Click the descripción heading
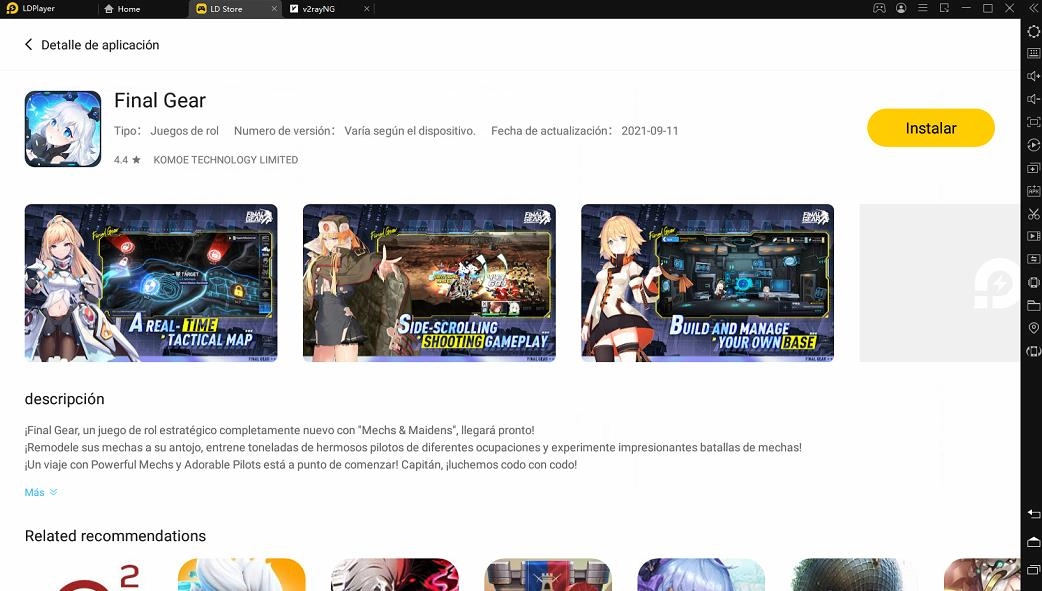Image resolution: width=1042 pixels, height=591 pixels. coord(64,399)
